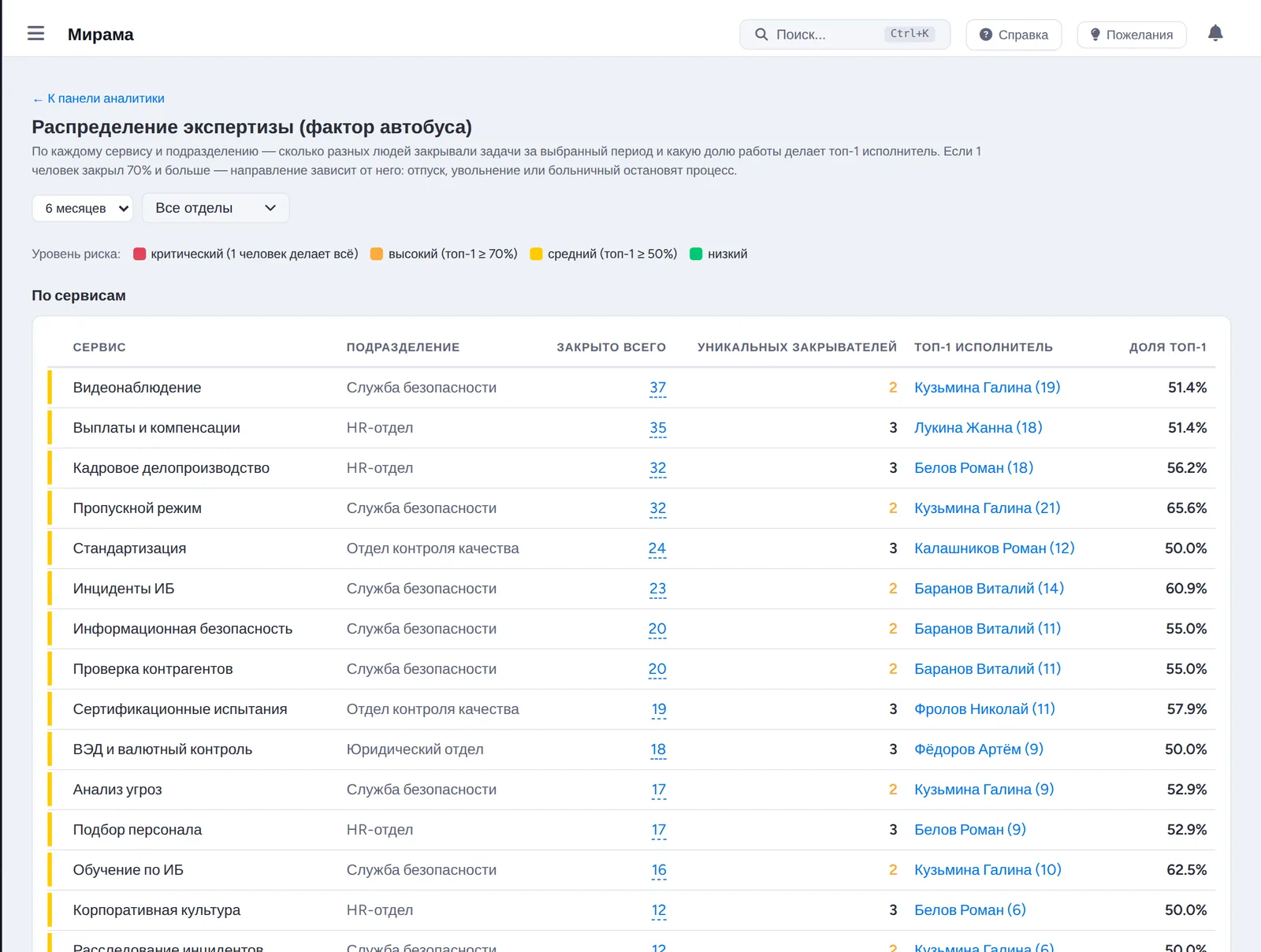Image resolution: width=1261 pixels, height=952 pixels.
Task: Go back via К панели аналитики link
Action: 99,99
